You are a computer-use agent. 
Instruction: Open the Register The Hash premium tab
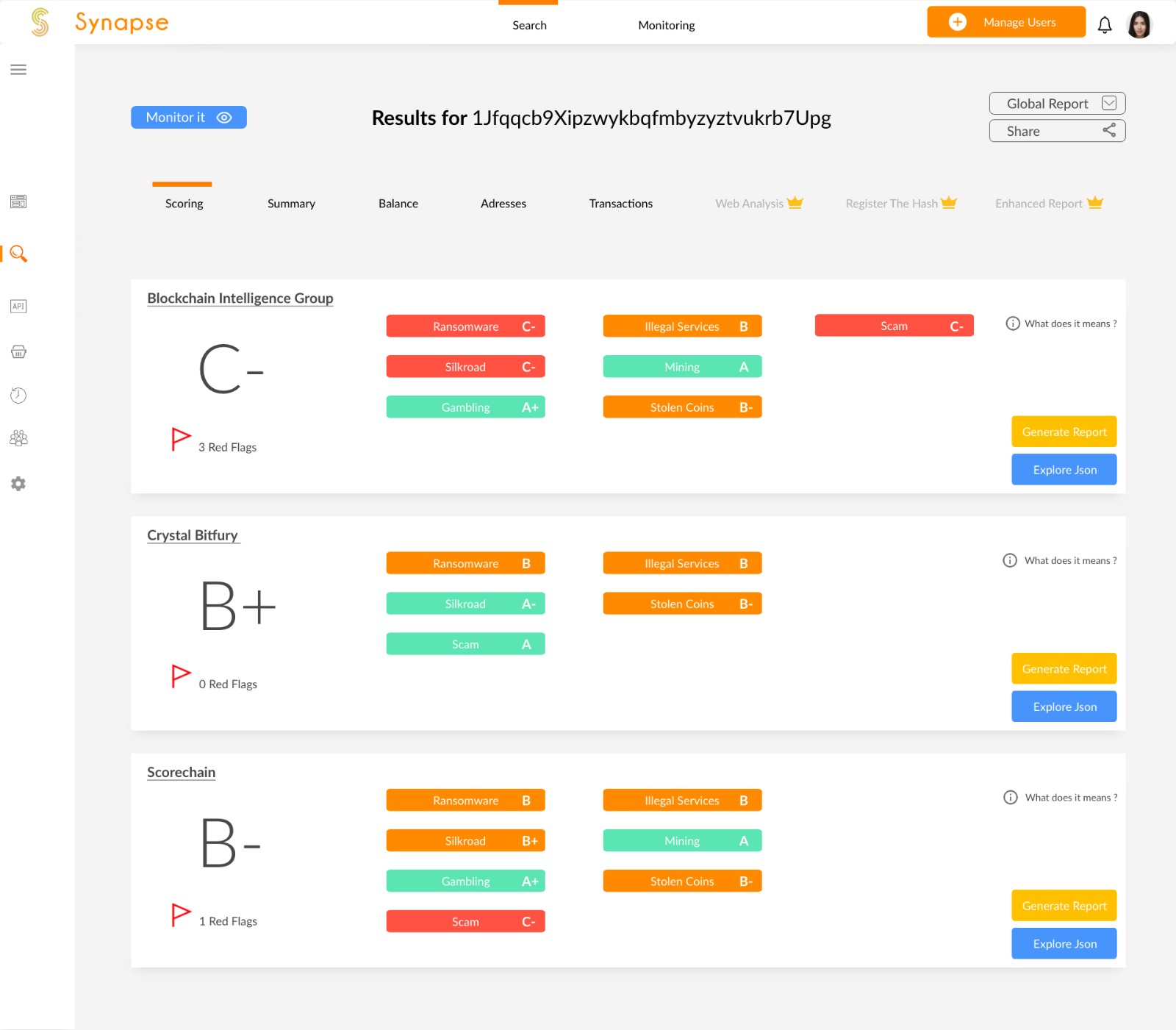(901, 204)
